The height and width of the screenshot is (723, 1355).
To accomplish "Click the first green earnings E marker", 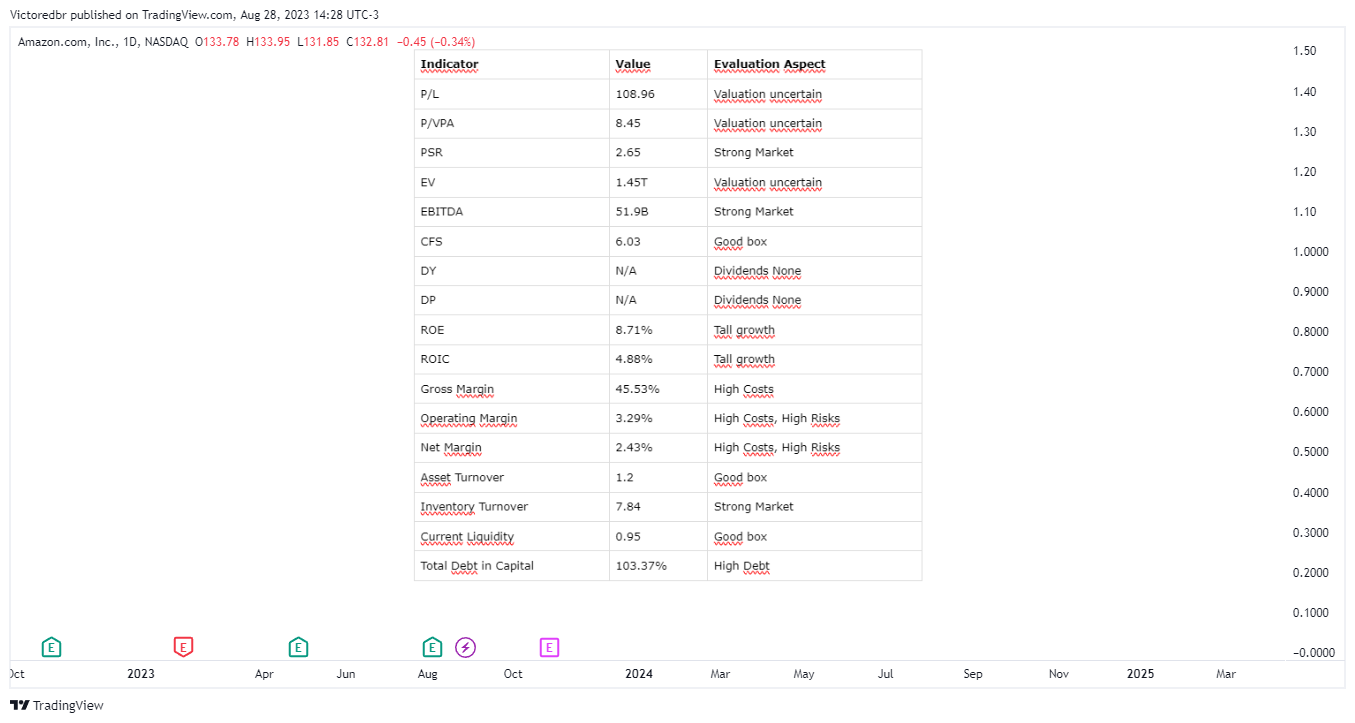I will pos(52,647).
